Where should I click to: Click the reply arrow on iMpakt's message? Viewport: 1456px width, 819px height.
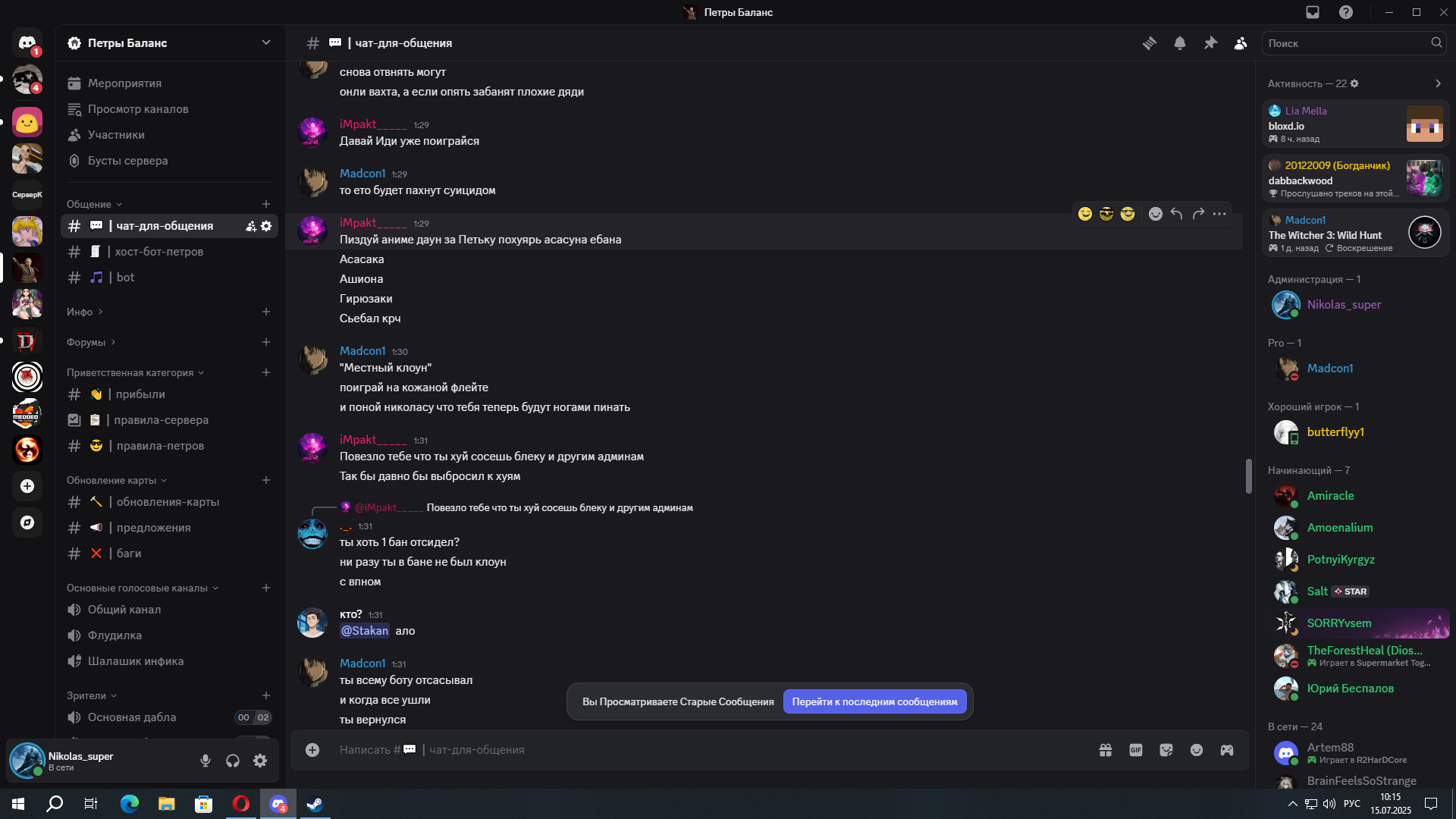1176,214
